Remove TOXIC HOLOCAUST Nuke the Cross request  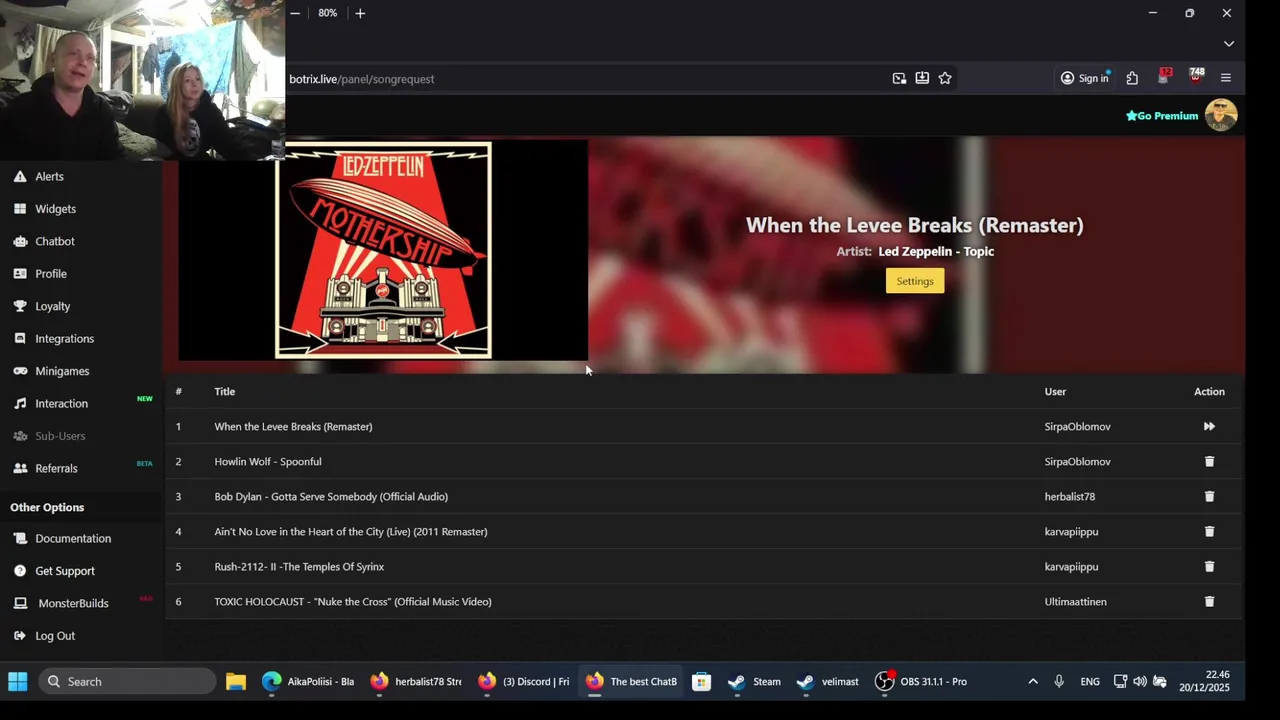pyautogui.click(x=1209, y=601)
